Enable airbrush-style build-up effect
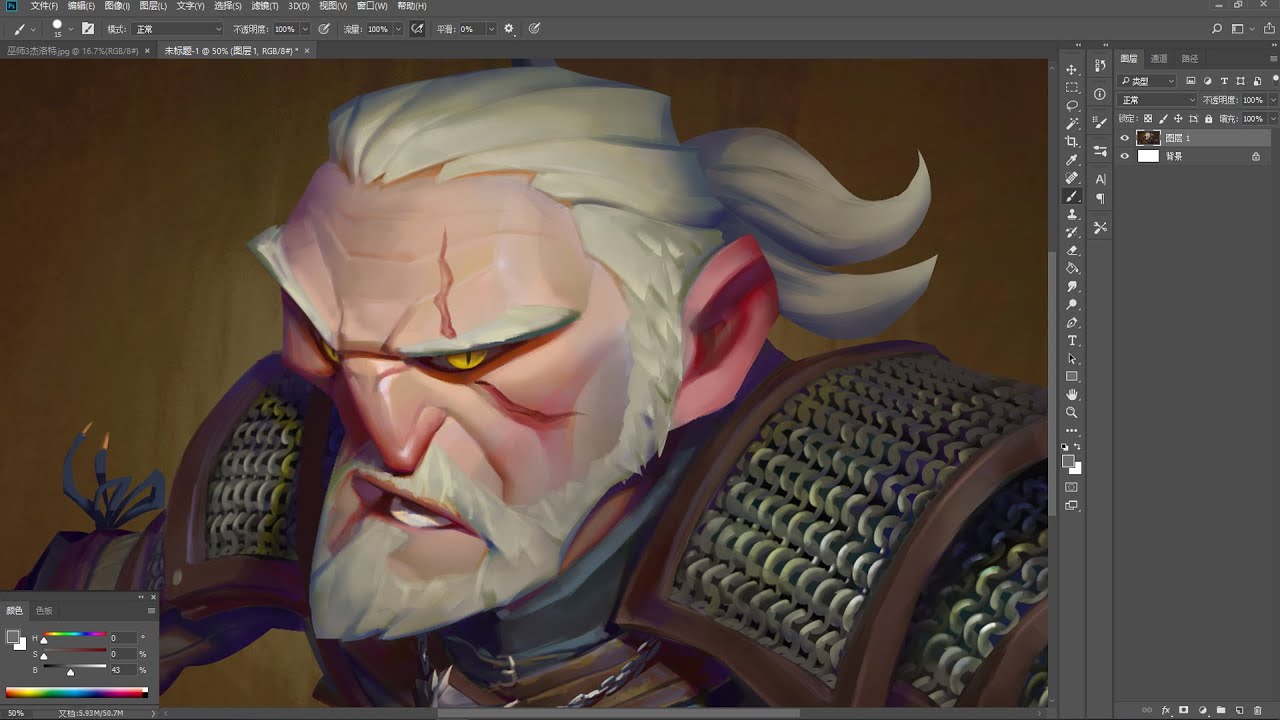 417,29
